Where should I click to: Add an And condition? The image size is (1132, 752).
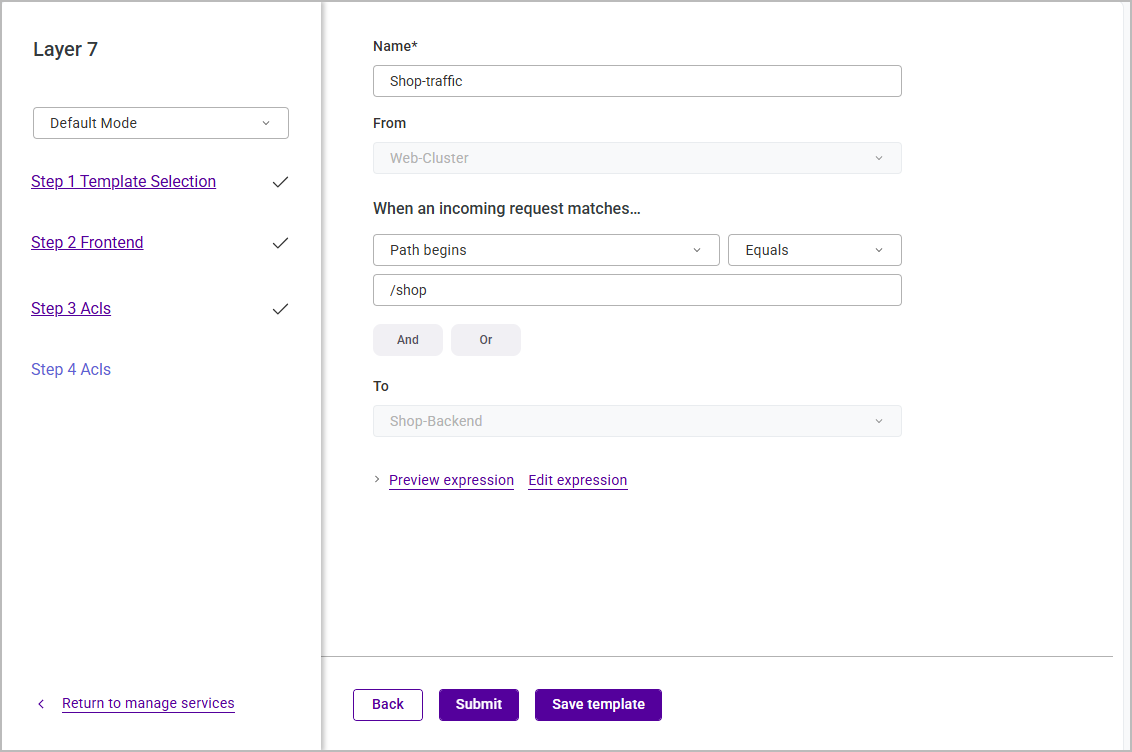click(408, 340)
